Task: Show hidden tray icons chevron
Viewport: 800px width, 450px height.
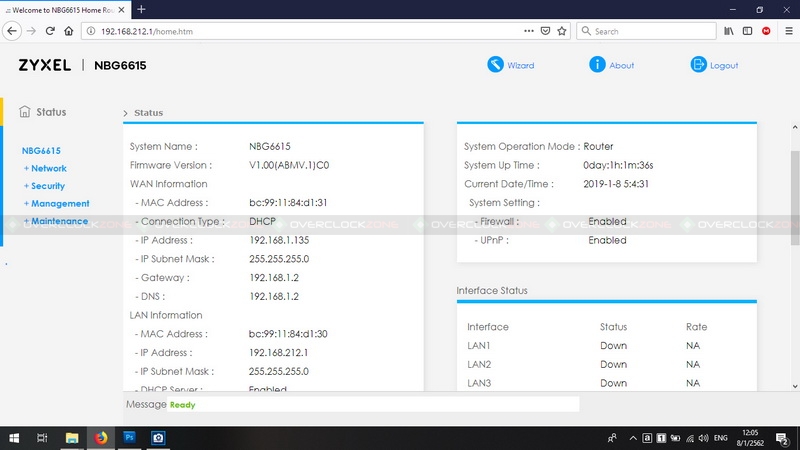Action: 633,438
